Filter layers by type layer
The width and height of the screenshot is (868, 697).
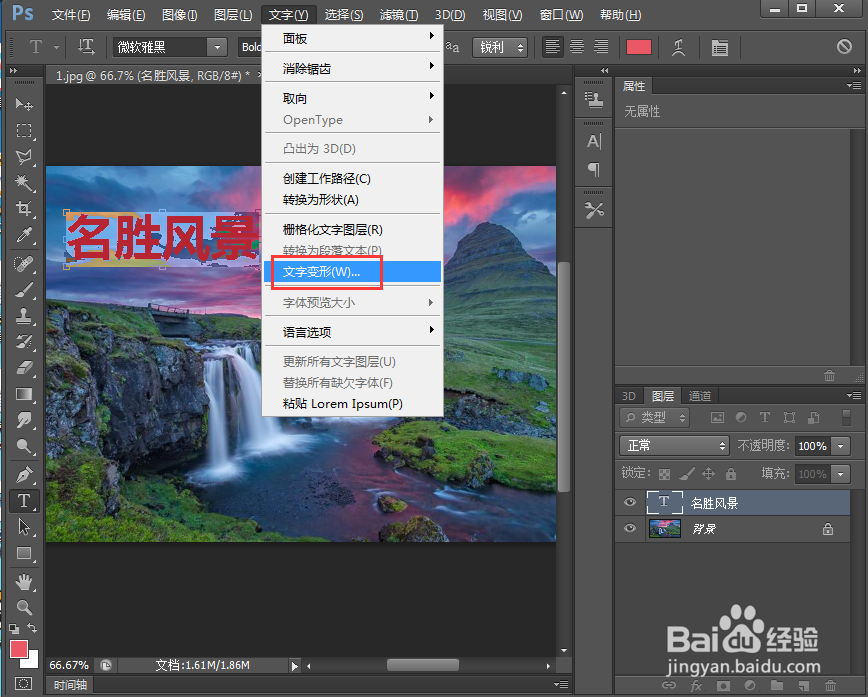[x=765, y=417]
